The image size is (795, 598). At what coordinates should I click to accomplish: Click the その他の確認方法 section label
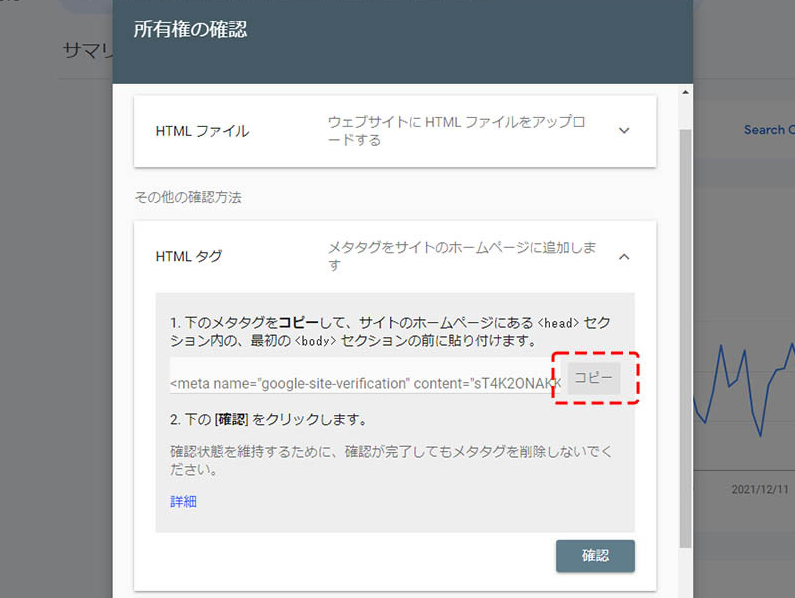point(188,197)
